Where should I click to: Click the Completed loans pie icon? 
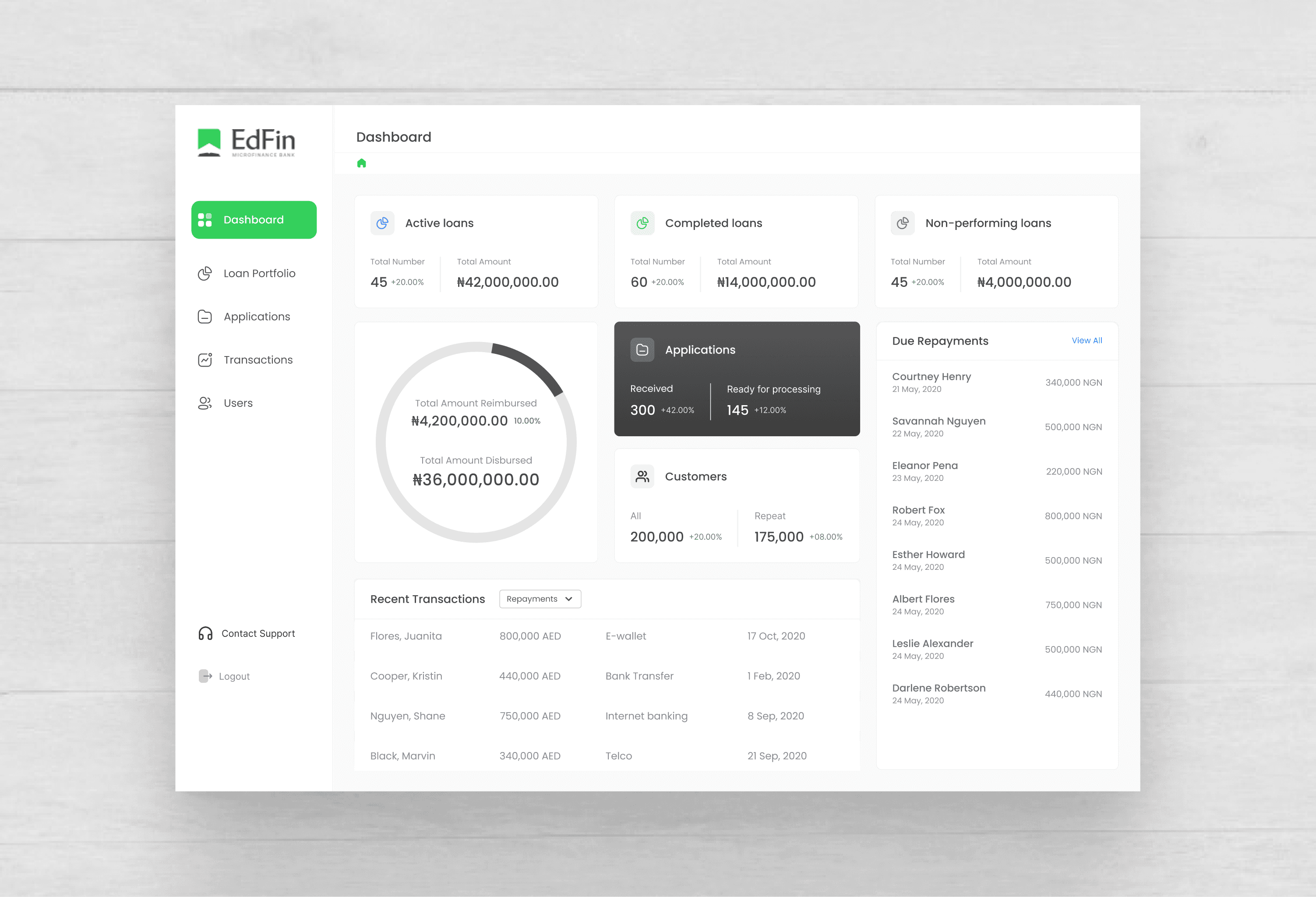(x=642, y=223)
